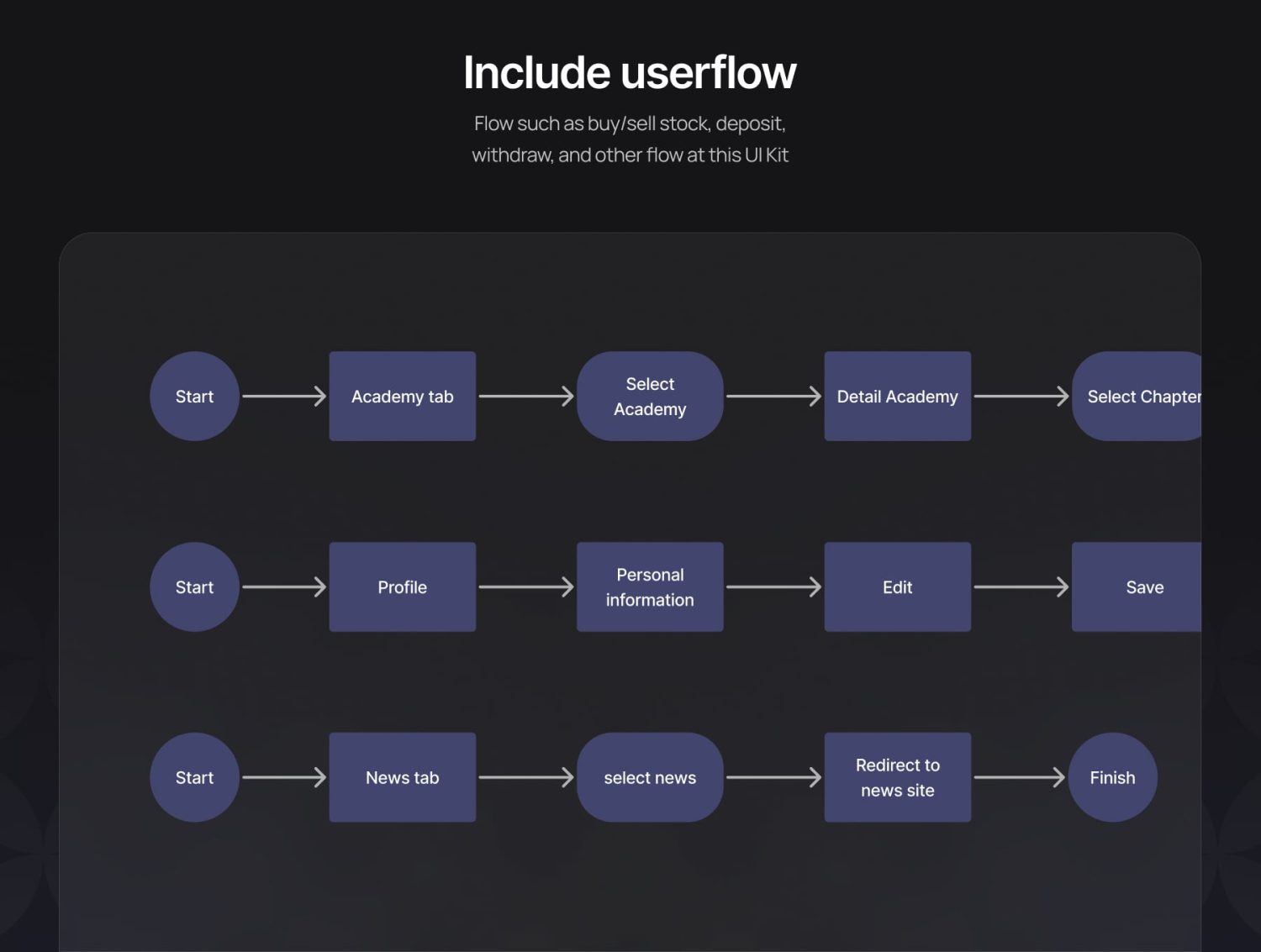The image size is (1261, 952).
Task: Click the Include userflow heading
Action: click(x=630, y=72)
